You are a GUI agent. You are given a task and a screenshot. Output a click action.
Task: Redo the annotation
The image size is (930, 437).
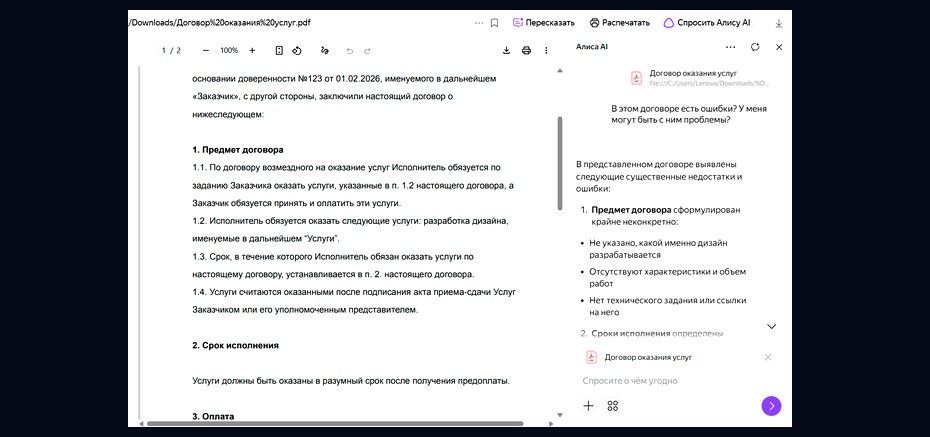tap(367, 50)
